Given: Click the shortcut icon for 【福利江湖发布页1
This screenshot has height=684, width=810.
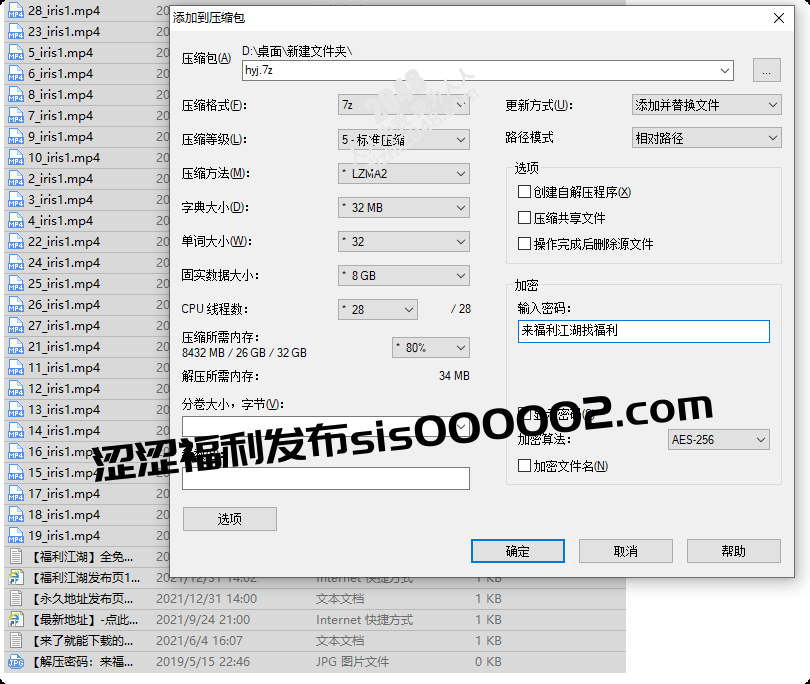Looking at the screenshot, I should 16,578.
